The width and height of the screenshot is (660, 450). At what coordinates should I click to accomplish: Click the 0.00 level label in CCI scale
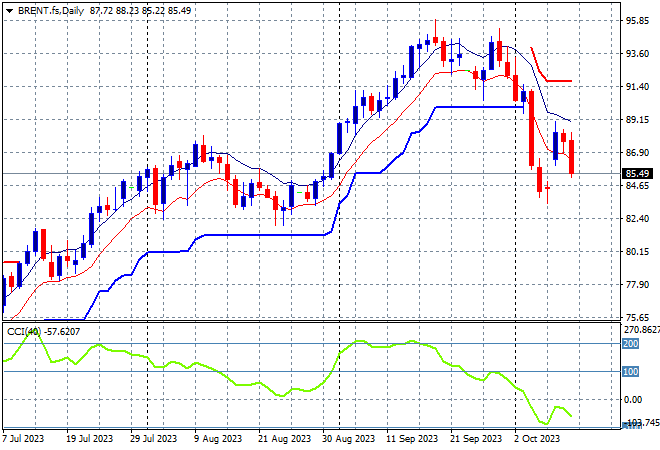pyautogui.click(x=633, y=399)
